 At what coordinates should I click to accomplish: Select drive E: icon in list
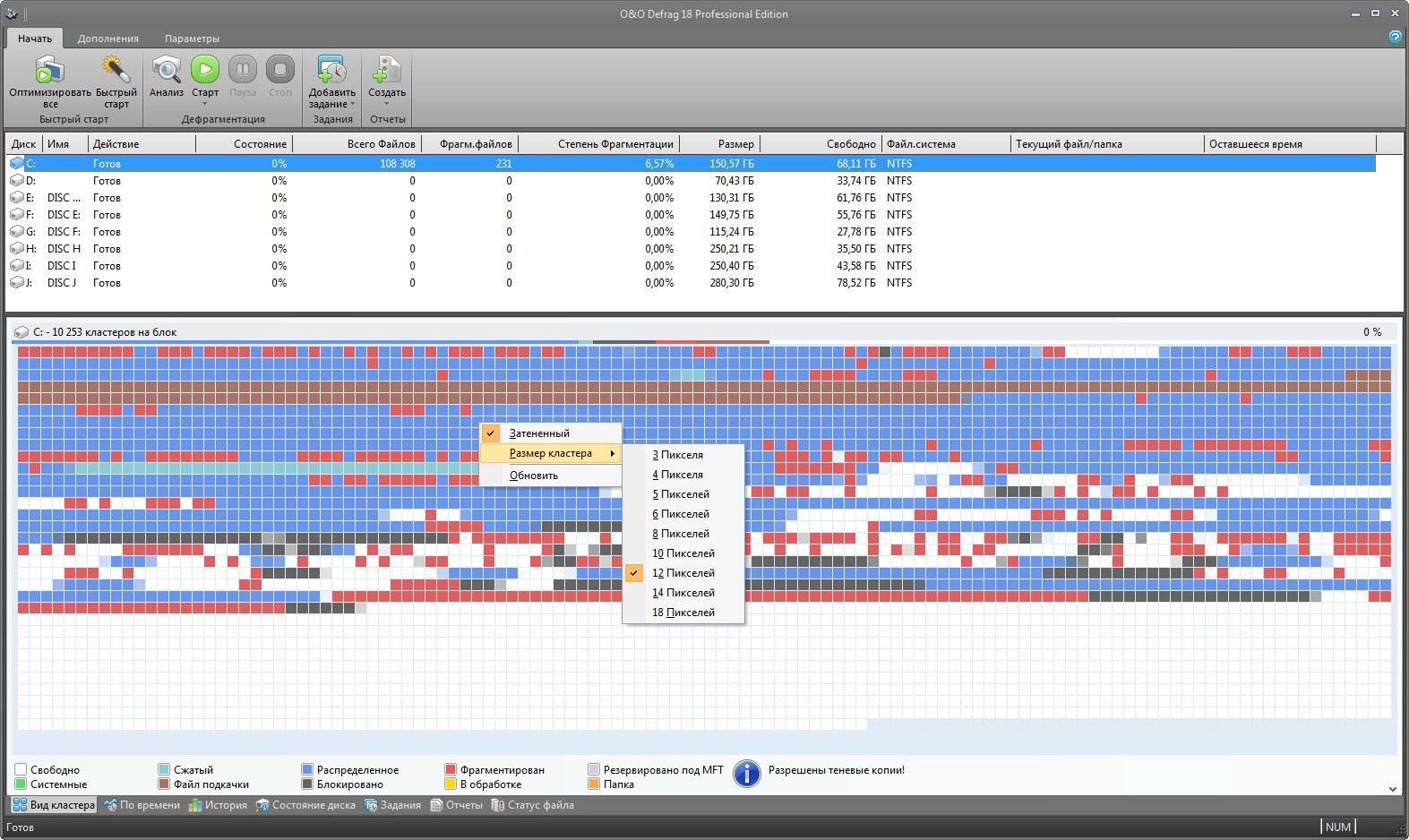(17, 198)
